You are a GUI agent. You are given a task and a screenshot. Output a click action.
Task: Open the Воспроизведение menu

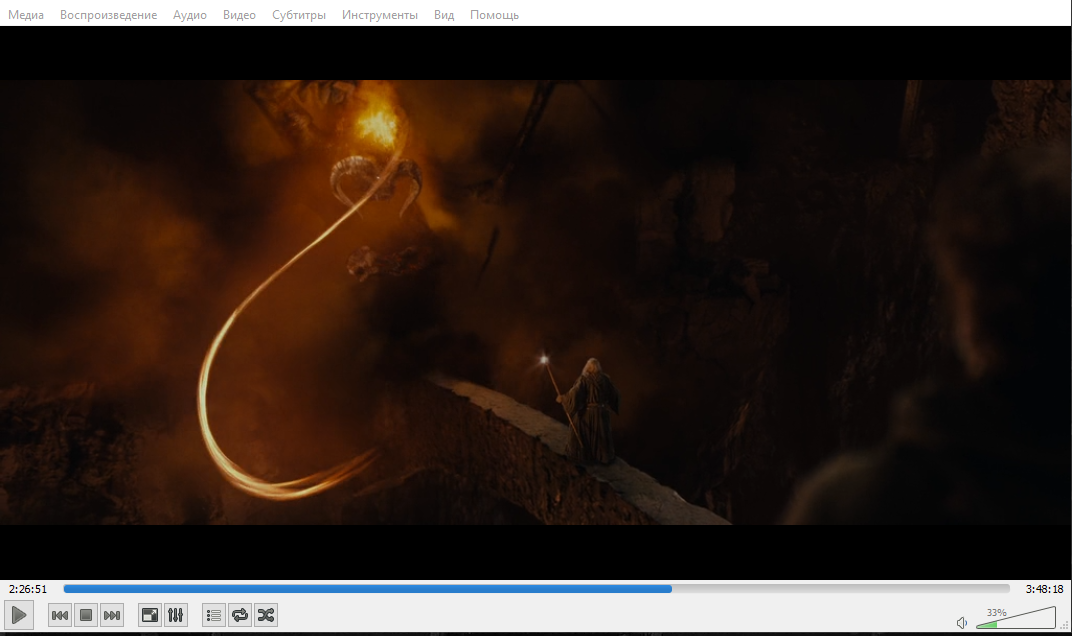[x=108, y=14]
